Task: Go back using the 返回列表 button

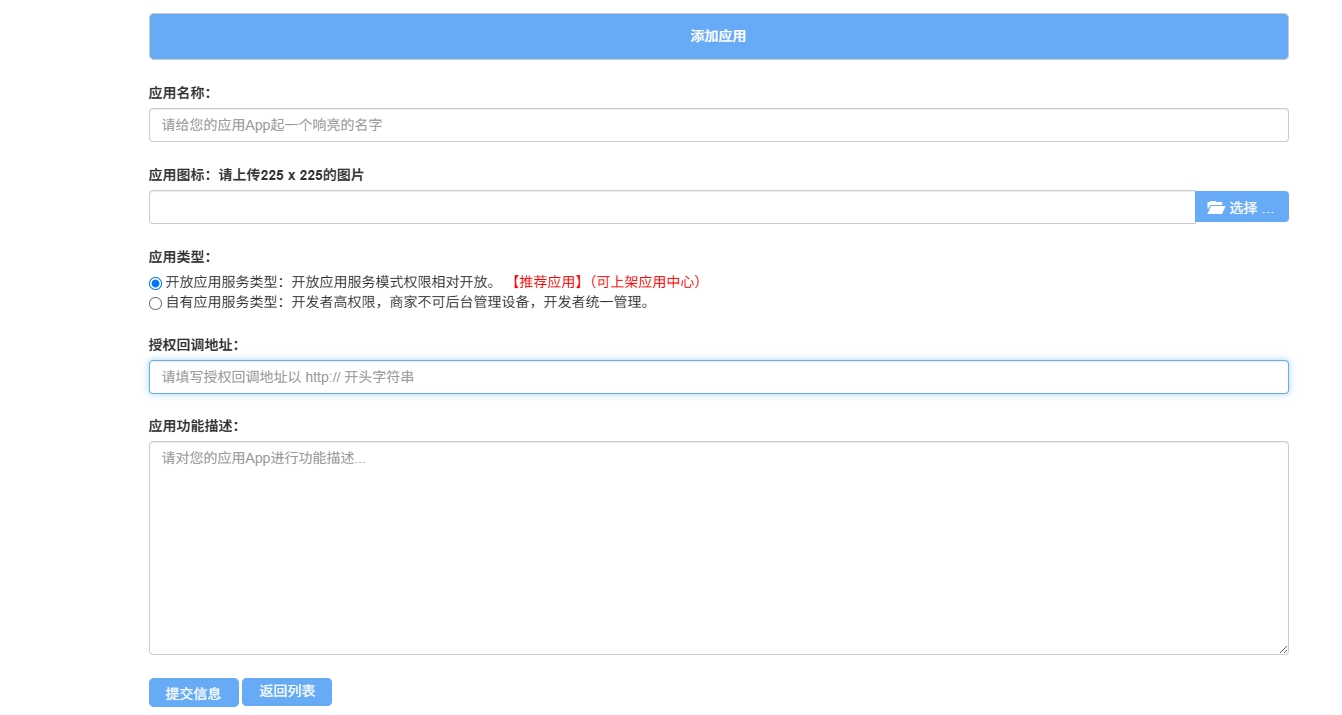Action: 287,692
